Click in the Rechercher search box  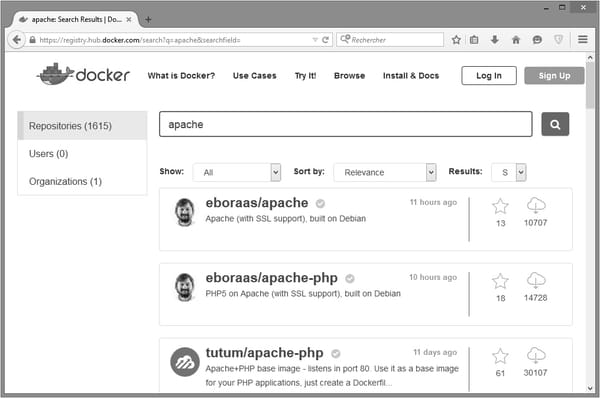pos(390,39)
